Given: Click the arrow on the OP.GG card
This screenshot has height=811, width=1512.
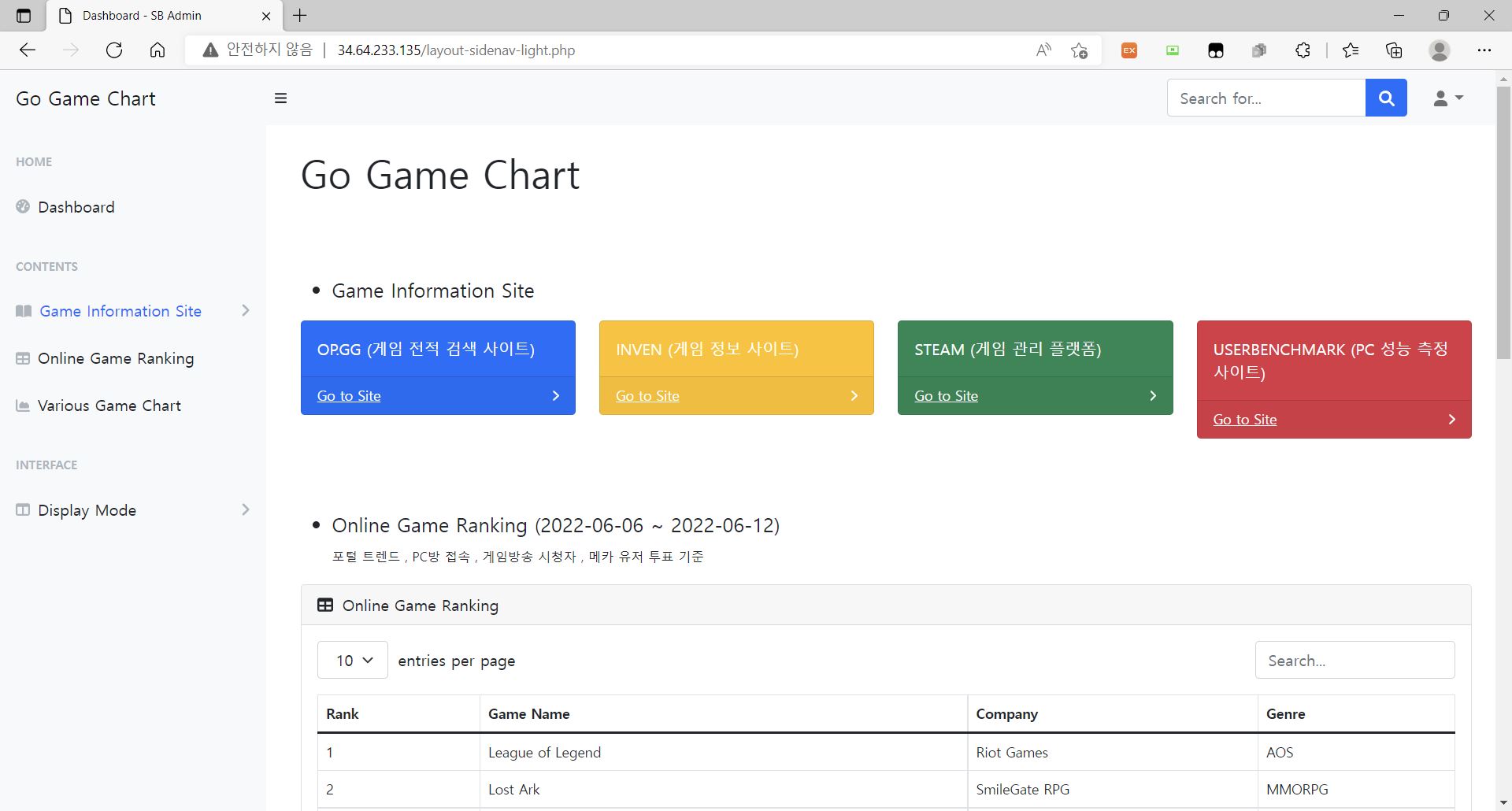Looking at the screenshot, I should 556,395.
